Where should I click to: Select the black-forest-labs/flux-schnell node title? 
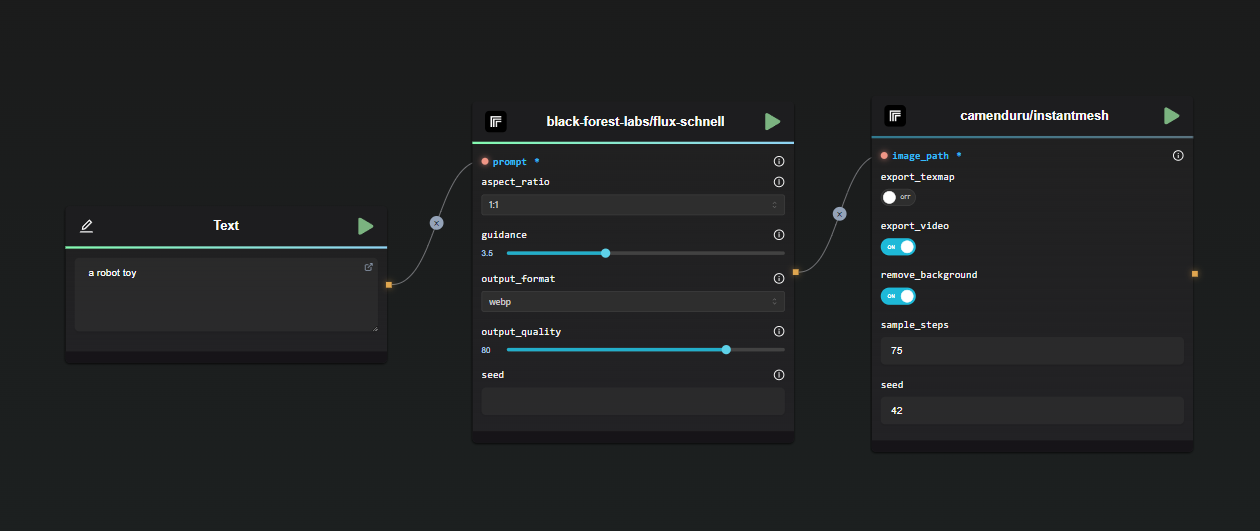[635, 122]
